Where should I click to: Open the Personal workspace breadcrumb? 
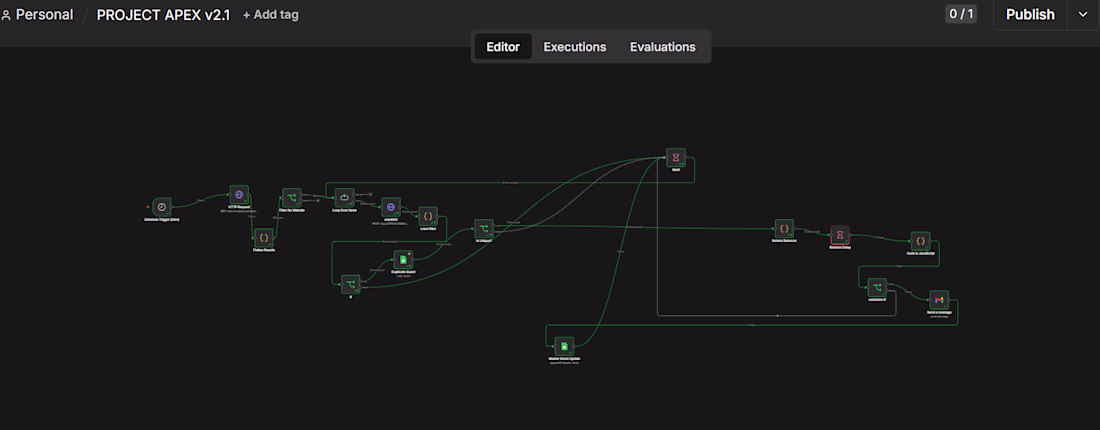44,15
